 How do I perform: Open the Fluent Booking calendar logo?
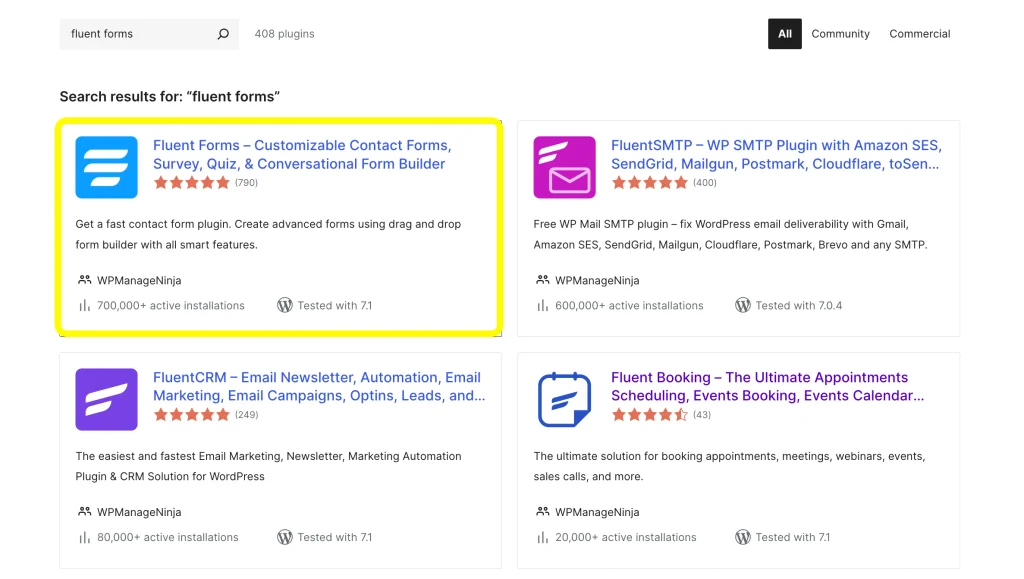(x=564, y=399)
